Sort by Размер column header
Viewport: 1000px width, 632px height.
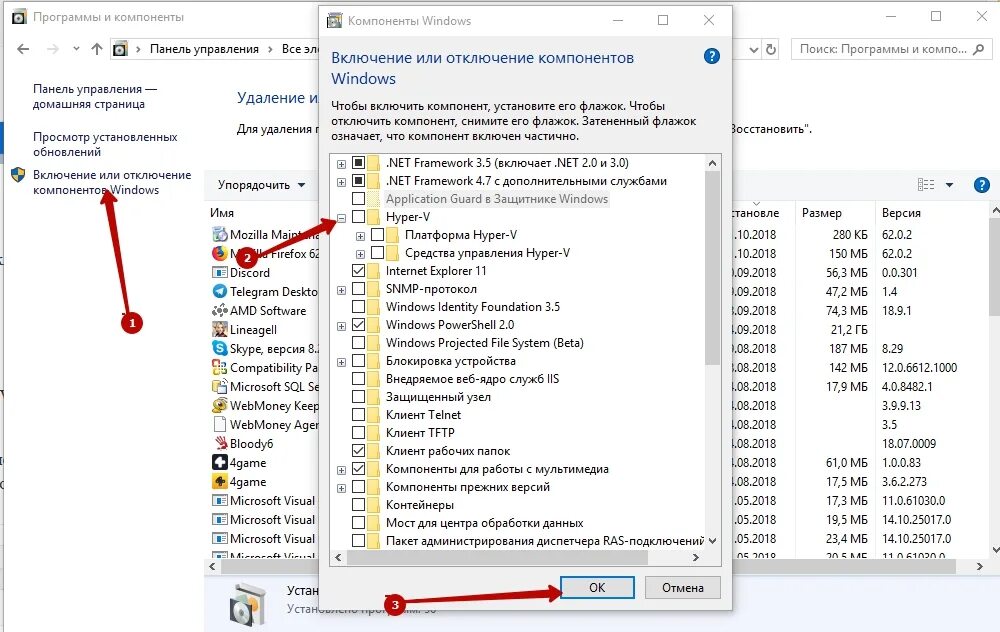pos(821,213)
